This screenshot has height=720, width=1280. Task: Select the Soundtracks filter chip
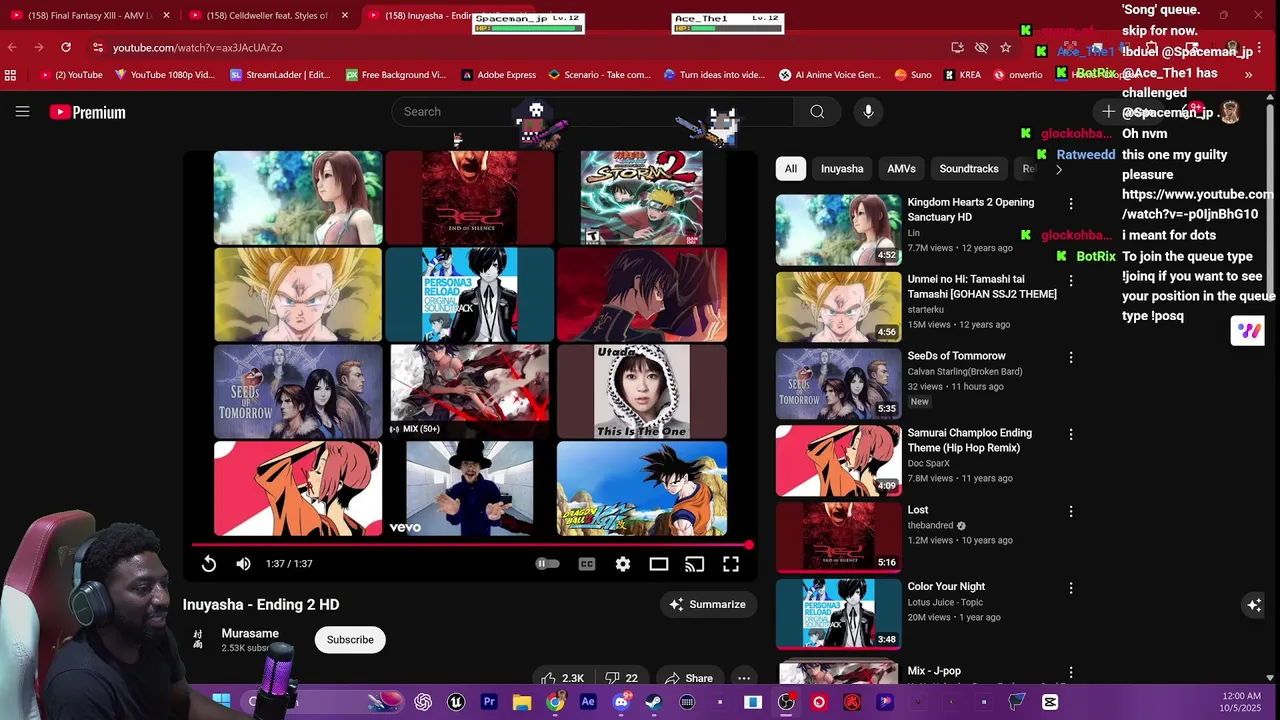(969, 169)
